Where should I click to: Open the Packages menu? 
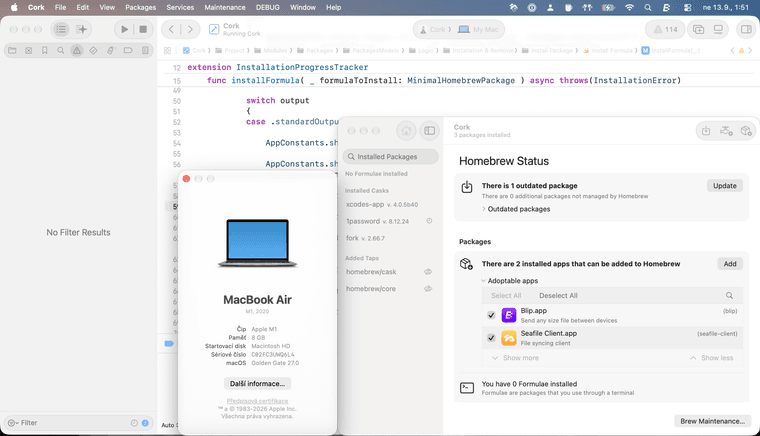tap(141, 7)
